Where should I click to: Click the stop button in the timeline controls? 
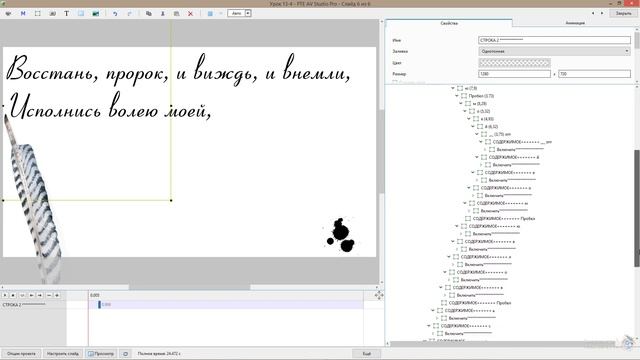[x=13, y=295]
